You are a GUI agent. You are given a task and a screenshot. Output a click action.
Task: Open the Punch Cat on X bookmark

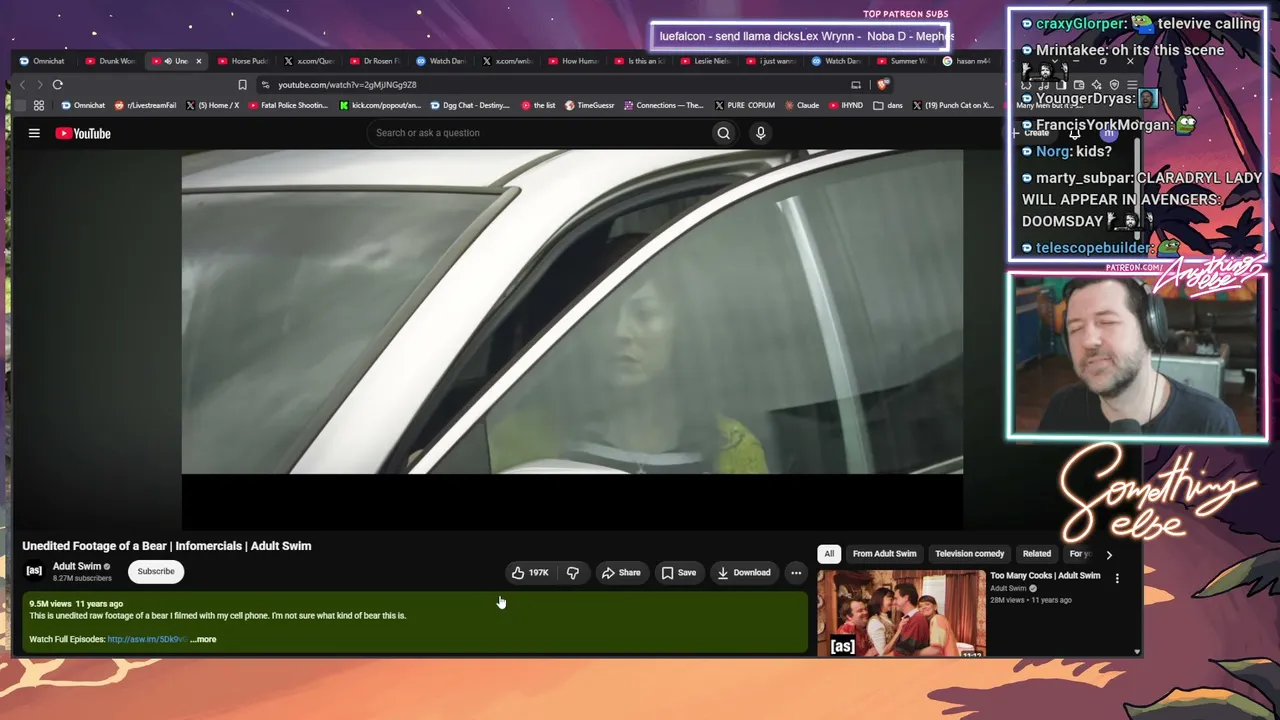point(953,105)
